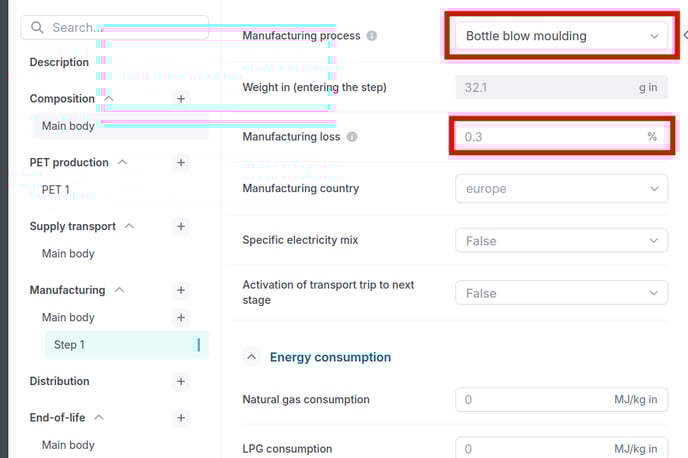Add item with Distribution plus icon

(181, 381)
